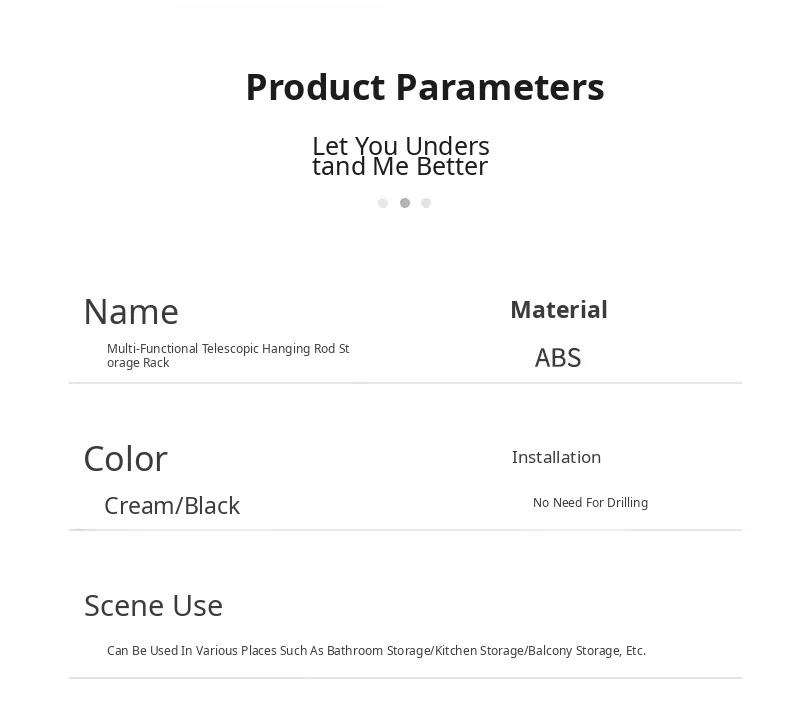
Task: Select the middle darker carousel dot
Action: [x=405, y=203]
